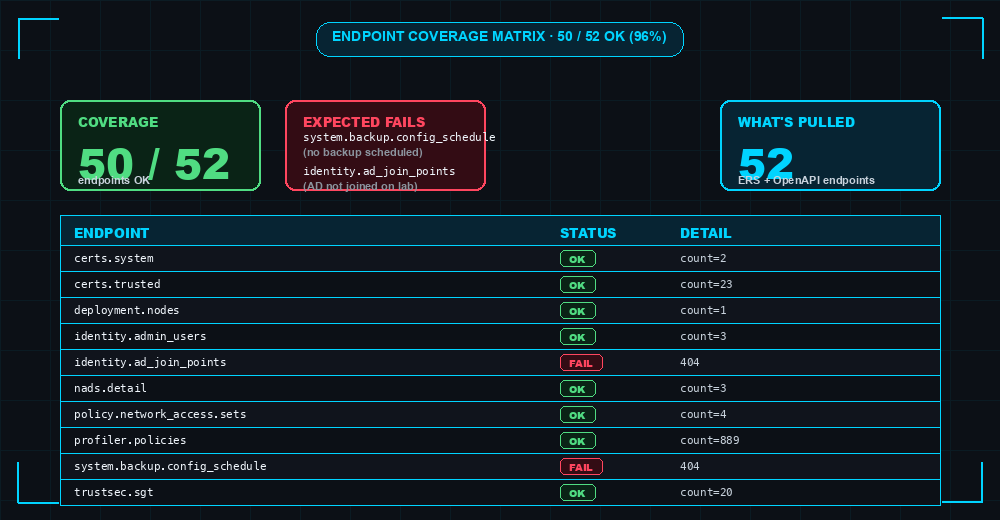Open the Expected Fails card
Screen dimensions: 1000x520
click(385, 145)
